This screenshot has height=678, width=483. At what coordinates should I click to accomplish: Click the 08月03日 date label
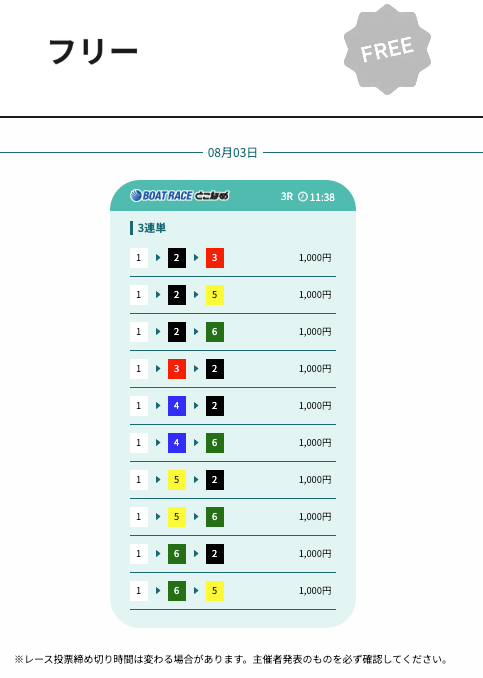233,153
